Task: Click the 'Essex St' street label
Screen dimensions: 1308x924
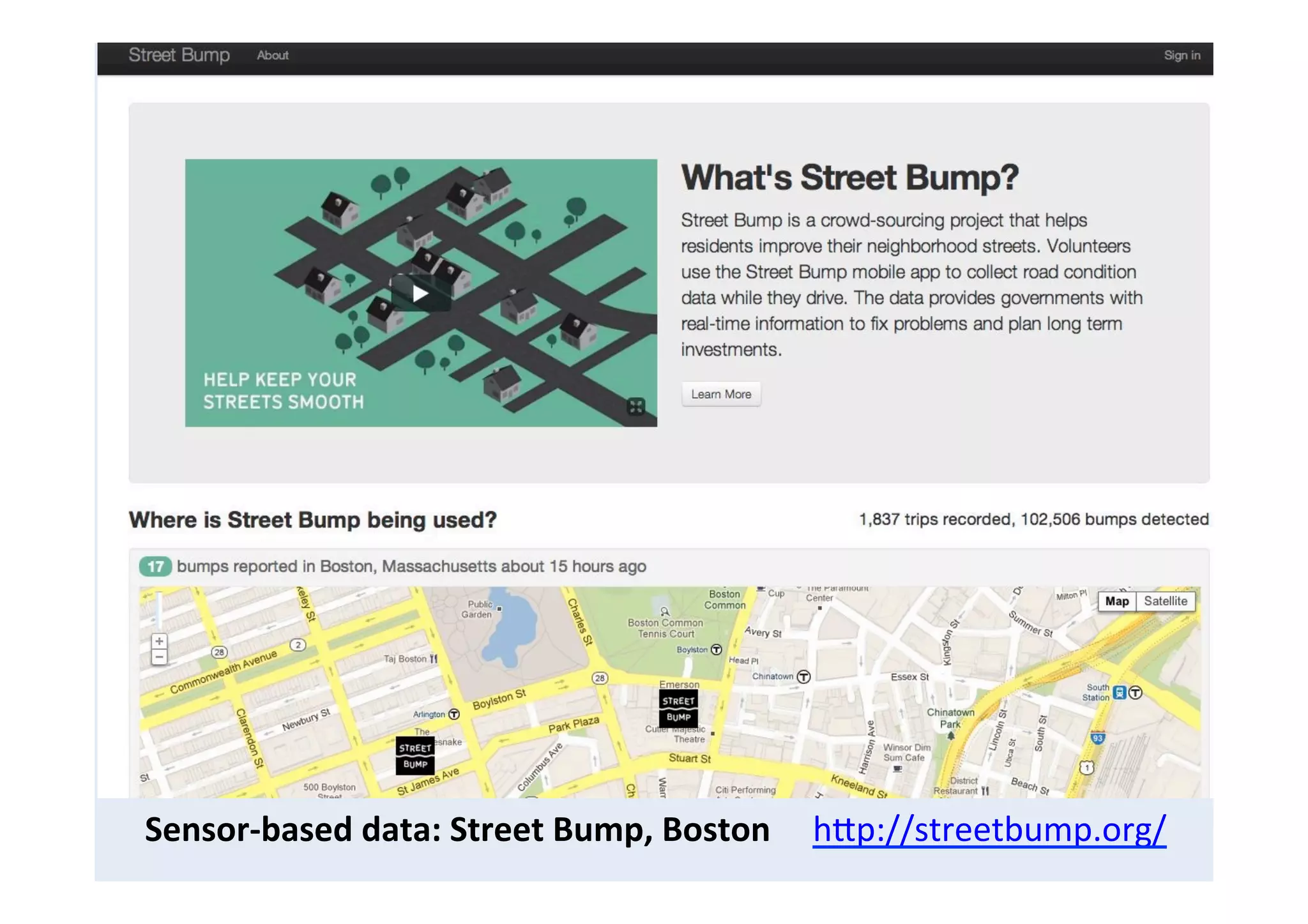Action: (x=909, y=677)
